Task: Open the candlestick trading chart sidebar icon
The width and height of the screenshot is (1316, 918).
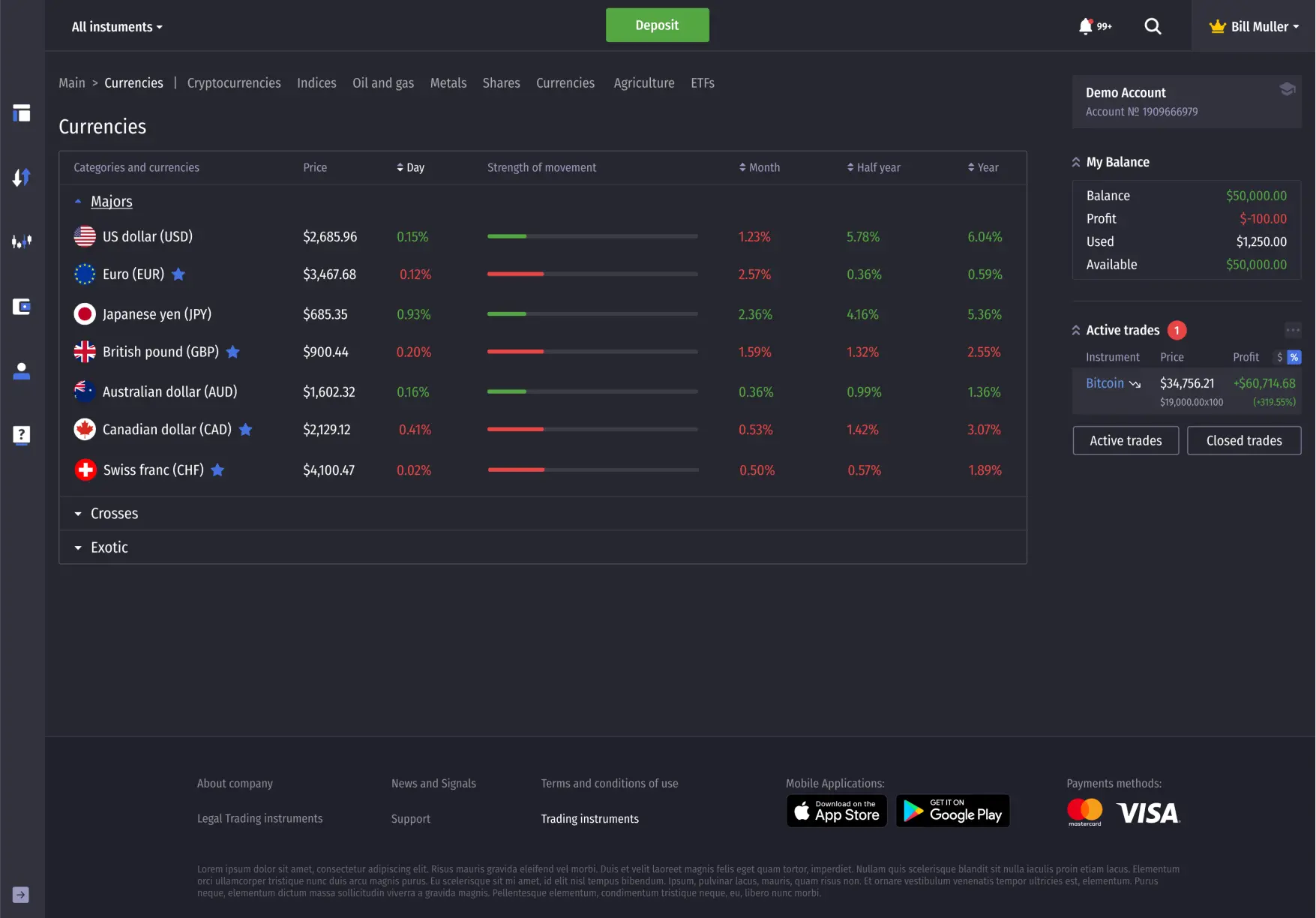Action: click(x=22, y=242)
